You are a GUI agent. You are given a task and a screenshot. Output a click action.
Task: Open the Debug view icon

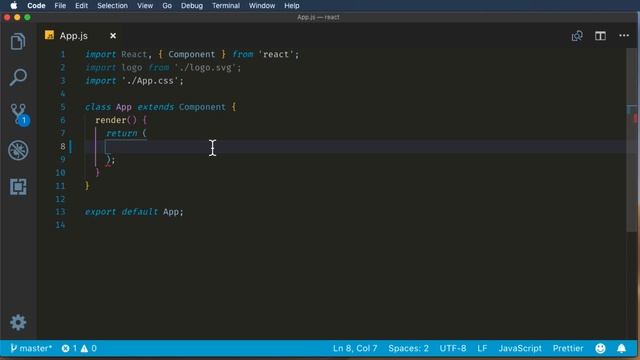pyautogui.click(x=18, y=150)
